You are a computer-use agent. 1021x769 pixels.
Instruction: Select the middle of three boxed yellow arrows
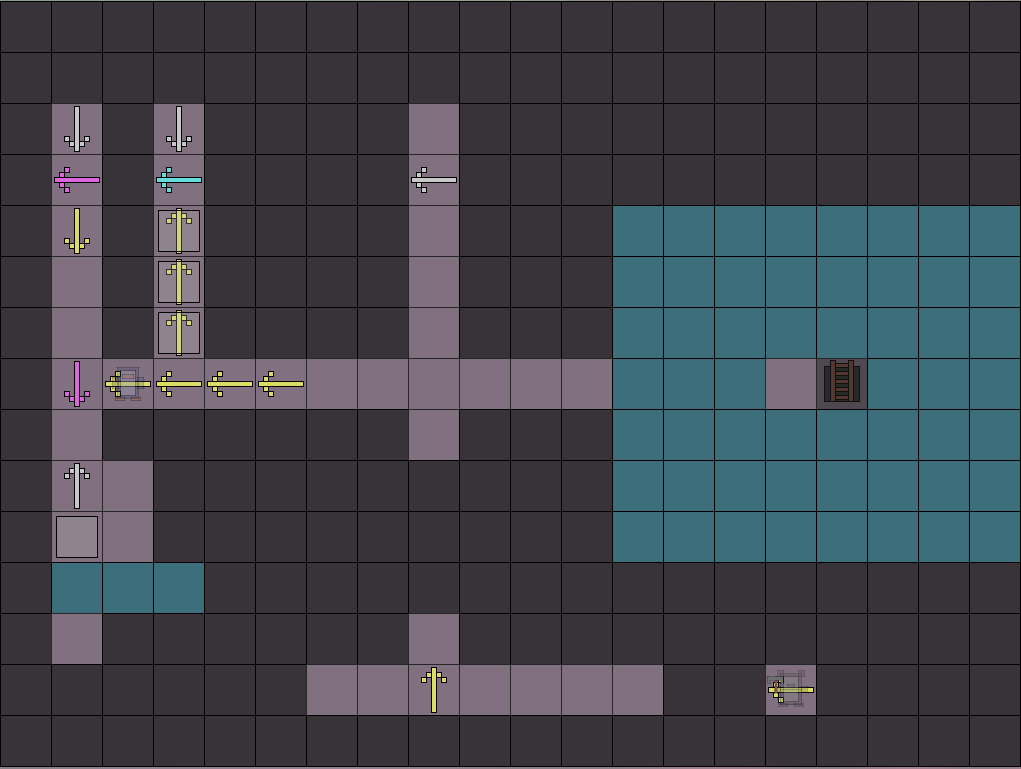point(179,282)
